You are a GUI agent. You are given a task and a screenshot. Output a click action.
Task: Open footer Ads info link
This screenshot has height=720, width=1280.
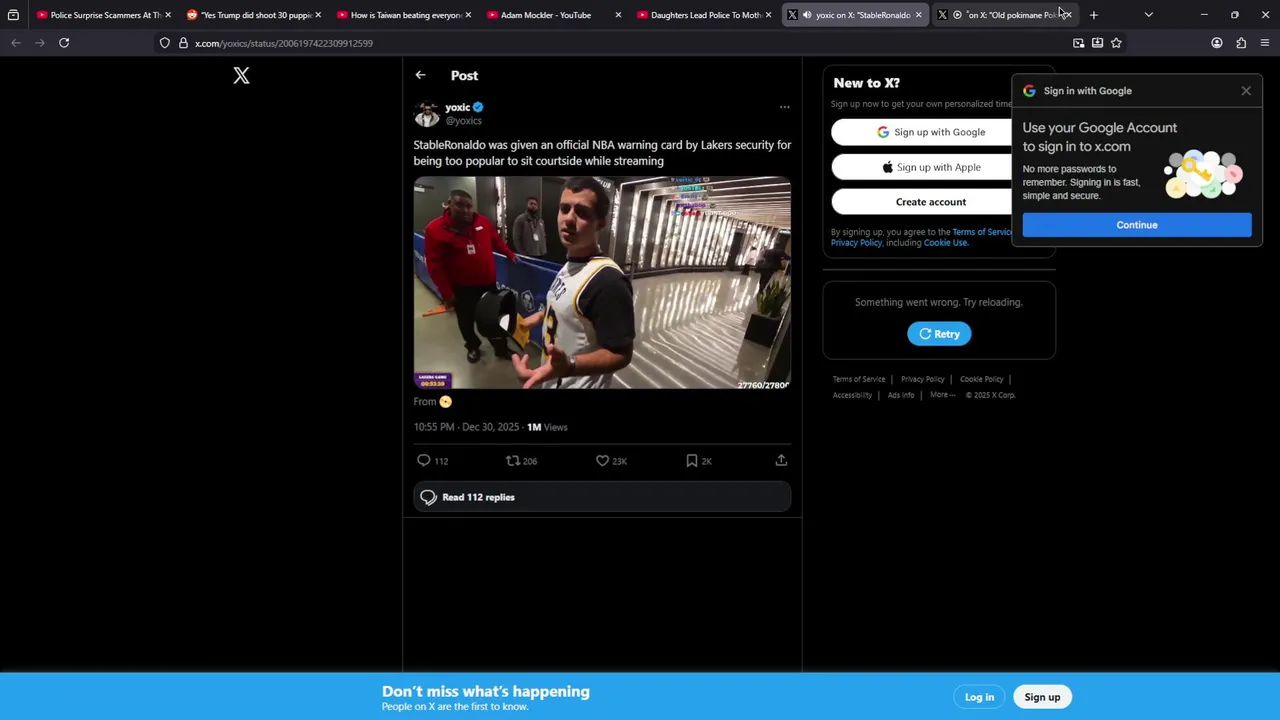coord(901,395)
